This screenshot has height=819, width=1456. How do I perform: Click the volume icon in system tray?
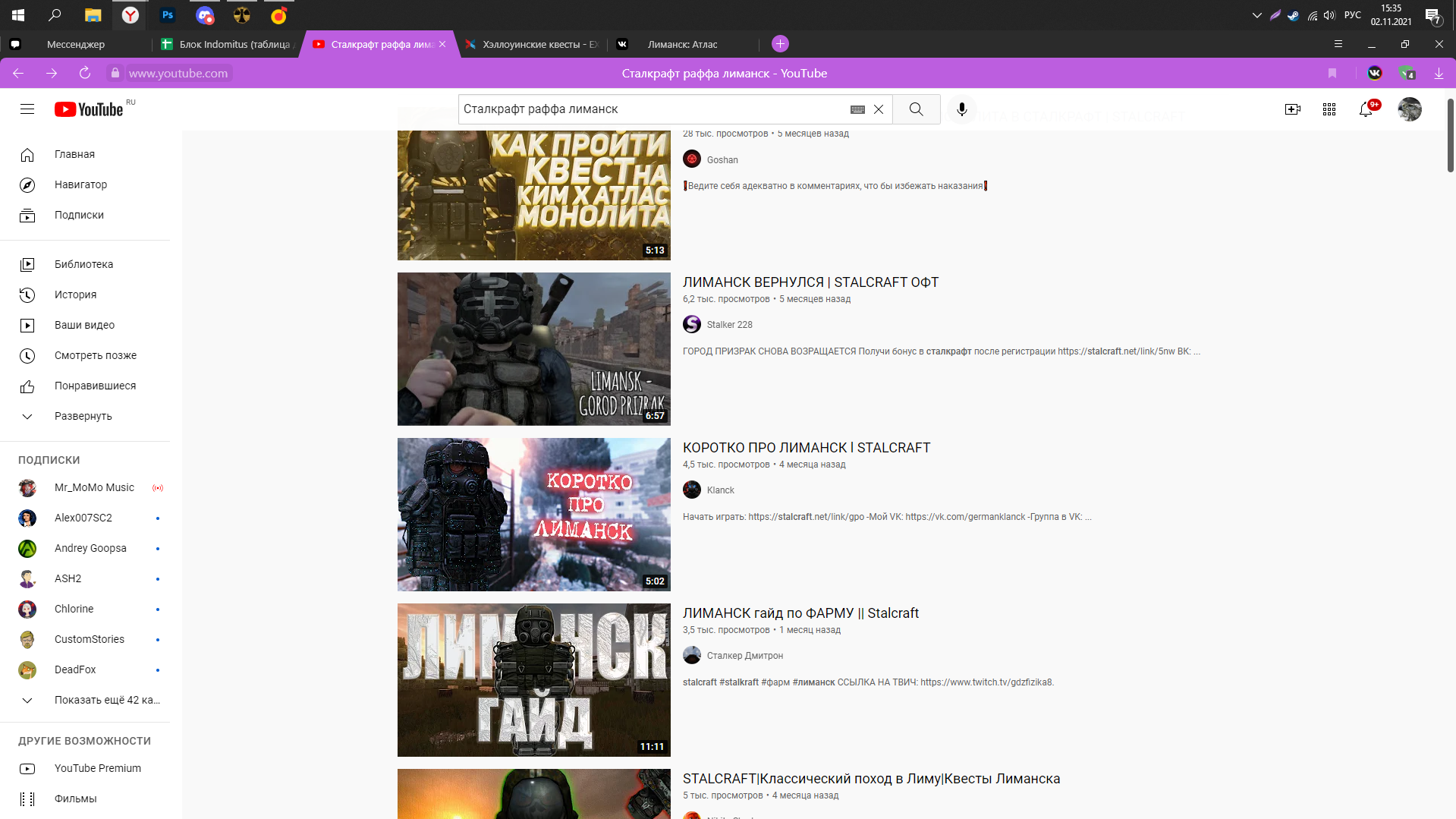coord(1329,15)
